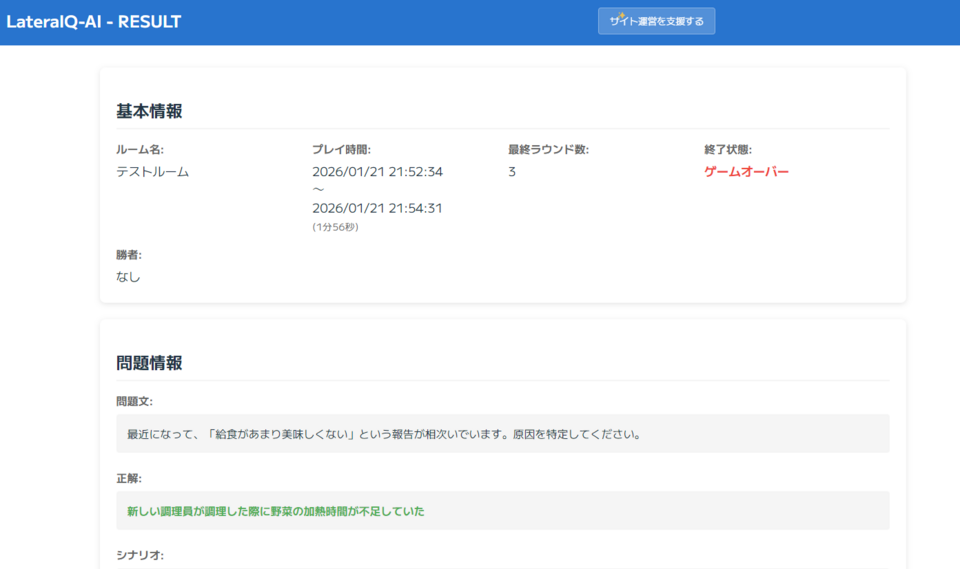Click the duration text (1分56秒)
Screen dimensions: 960x569
click(x=335, y=227)
